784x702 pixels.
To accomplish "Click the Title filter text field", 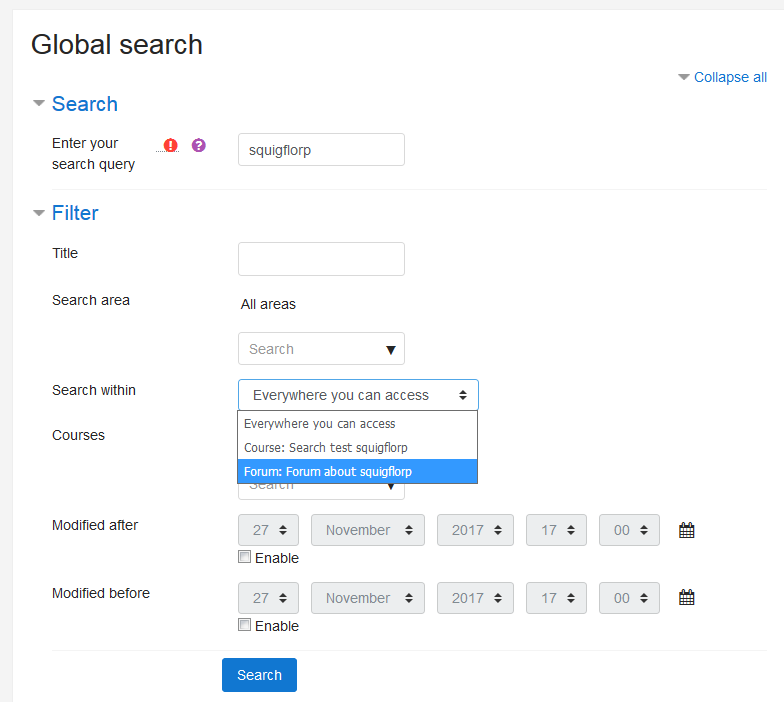I will (x=322, y=259).
